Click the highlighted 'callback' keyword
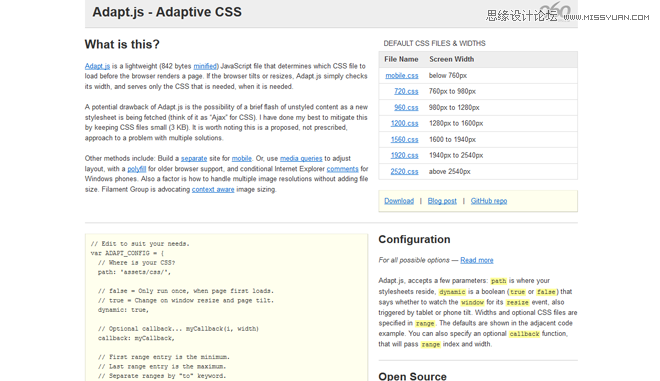 [x=524, y=334]
